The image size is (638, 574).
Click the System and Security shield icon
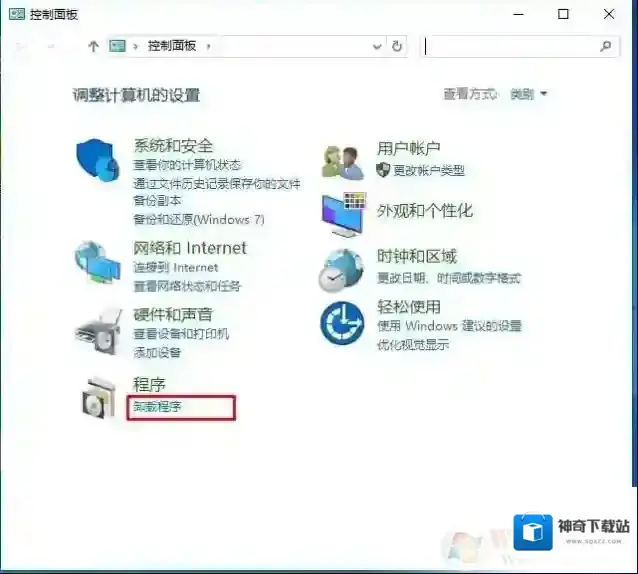pyautogui.click(x=97, y=160)
